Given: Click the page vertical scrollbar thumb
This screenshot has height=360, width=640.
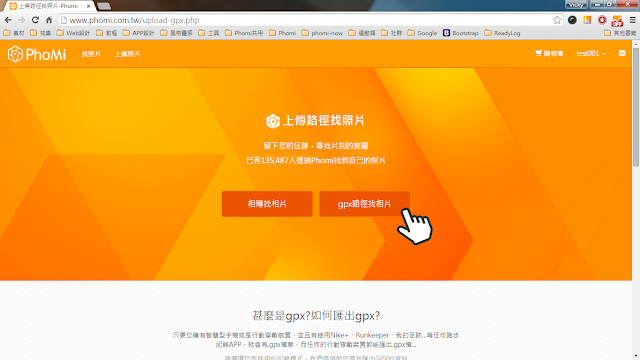Looking at the screenshot, I should pyautogui.click(x=636, y=107).
